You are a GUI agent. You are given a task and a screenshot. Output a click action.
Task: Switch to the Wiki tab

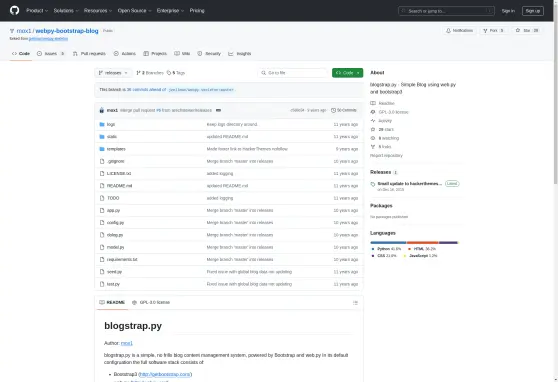182,54
